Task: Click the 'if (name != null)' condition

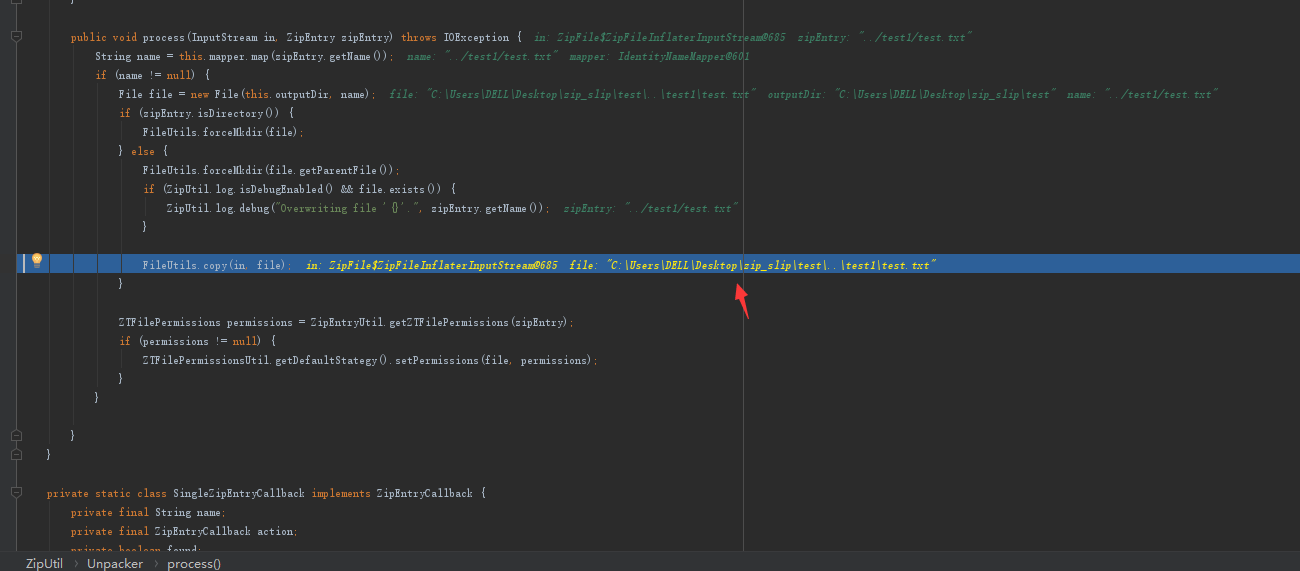Action: (152, 76)
